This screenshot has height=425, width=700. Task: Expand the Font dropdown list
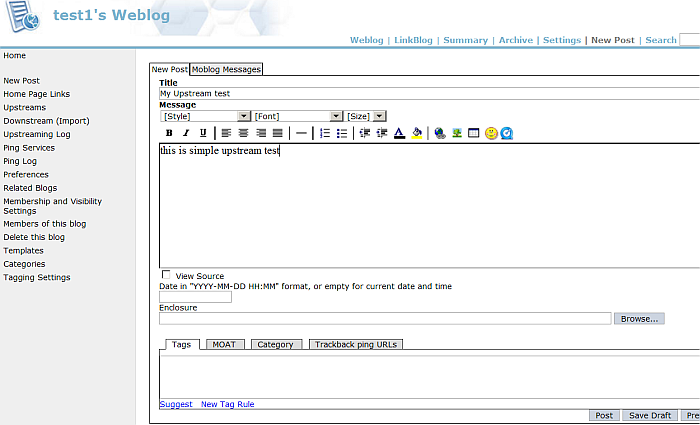[x=297, y=116]
